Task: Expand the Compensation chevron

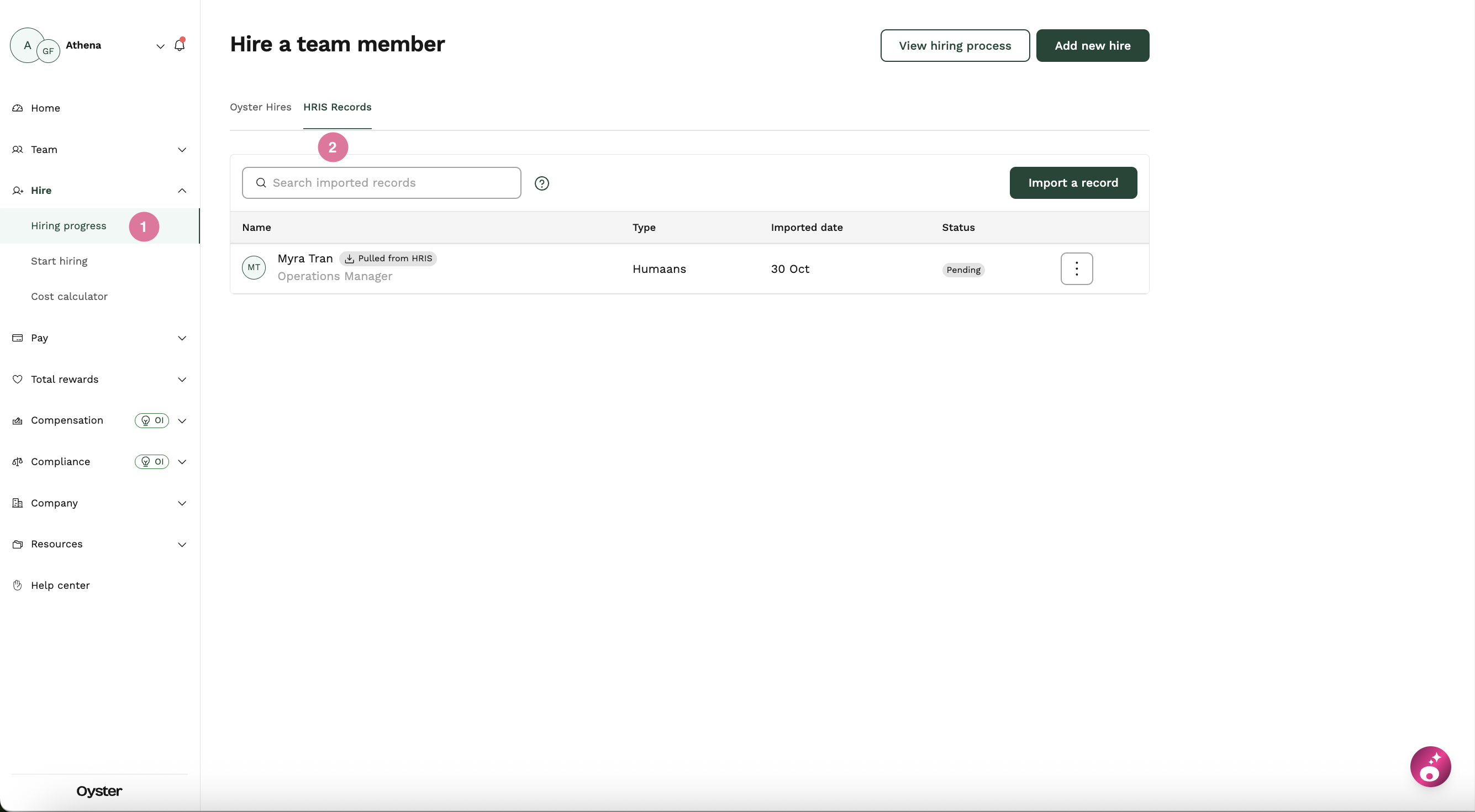Action: pyautogui.click(x=182, y=421)
